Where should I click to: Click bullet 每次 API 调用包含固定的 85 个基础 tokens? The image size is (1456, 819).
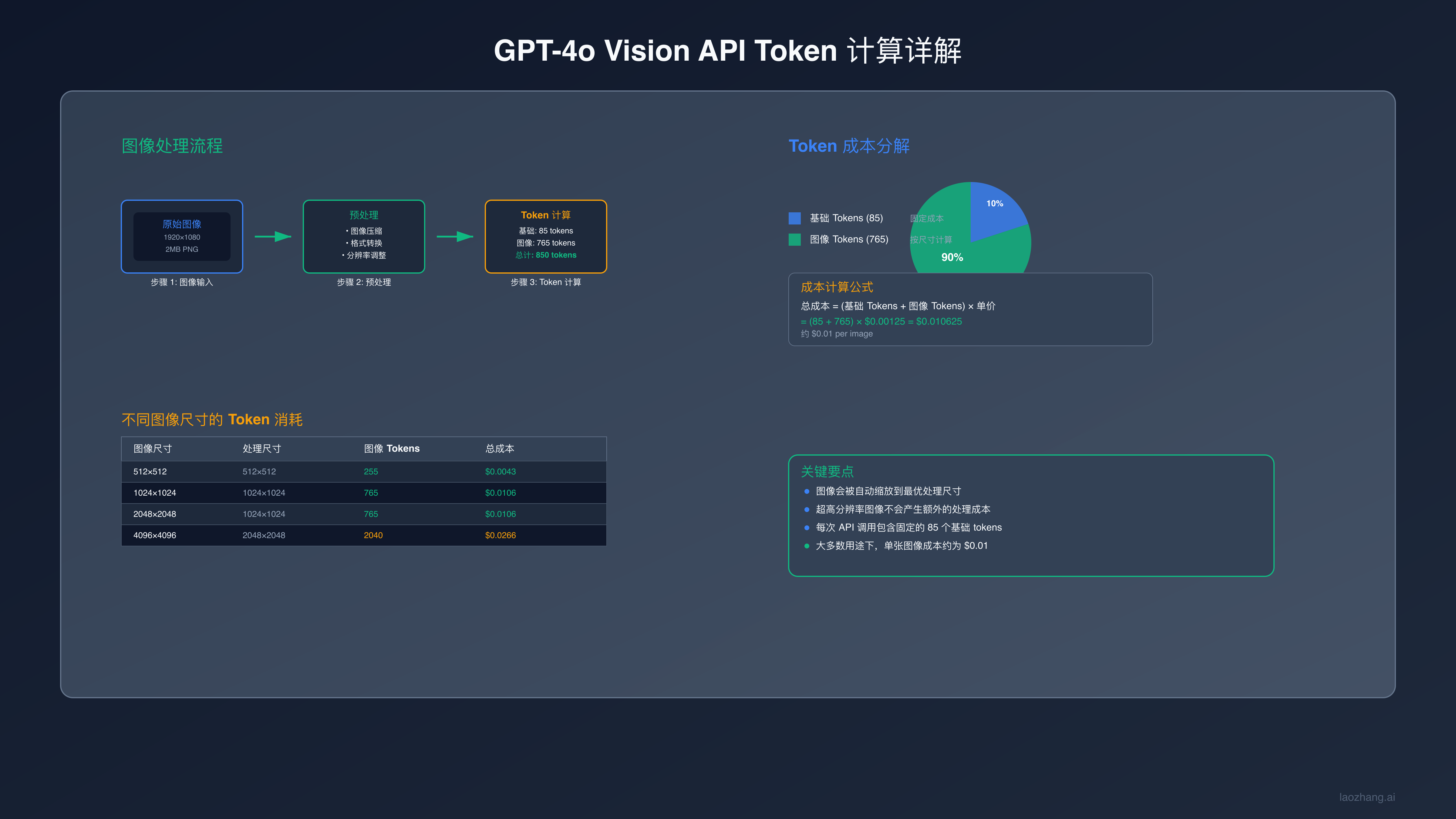click(908, 527)
